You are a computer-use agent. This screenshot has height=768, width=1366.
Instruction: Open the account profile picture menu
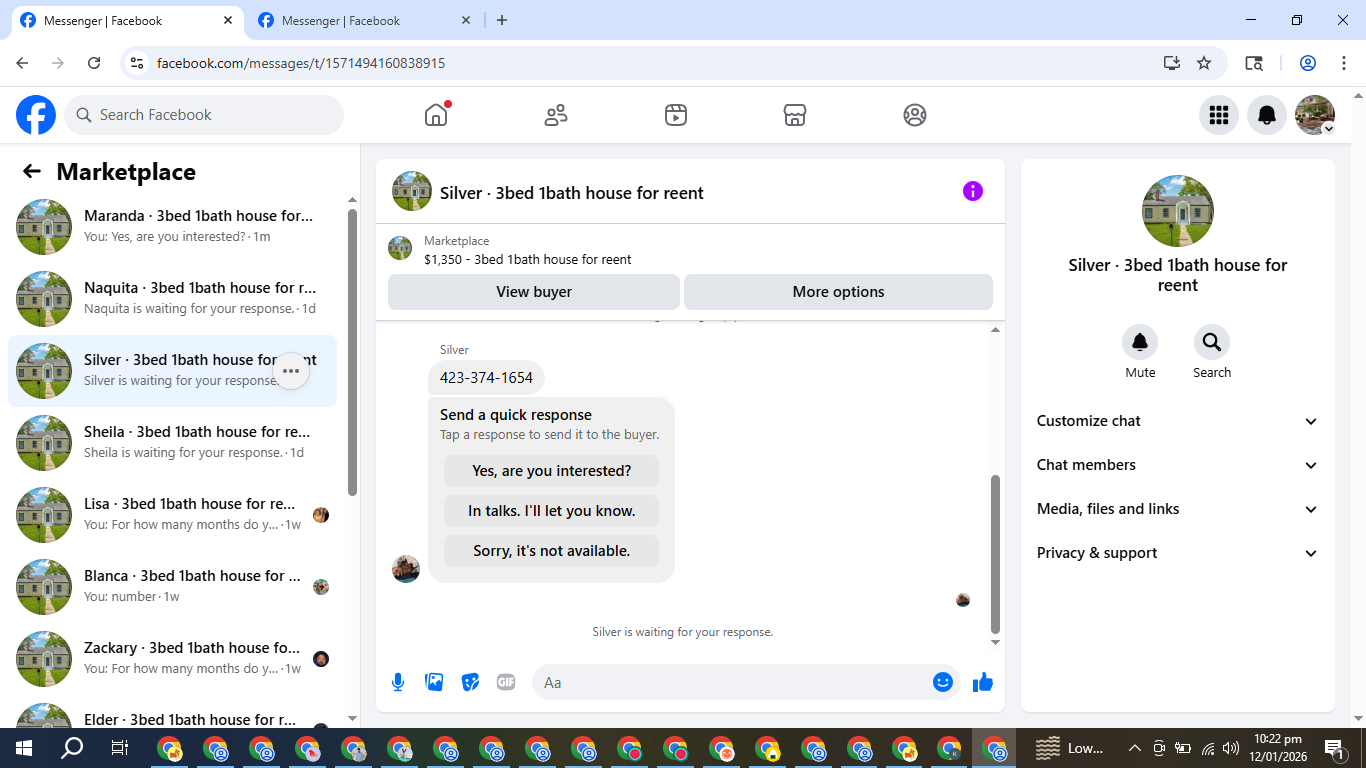[x=1315, y=115]
